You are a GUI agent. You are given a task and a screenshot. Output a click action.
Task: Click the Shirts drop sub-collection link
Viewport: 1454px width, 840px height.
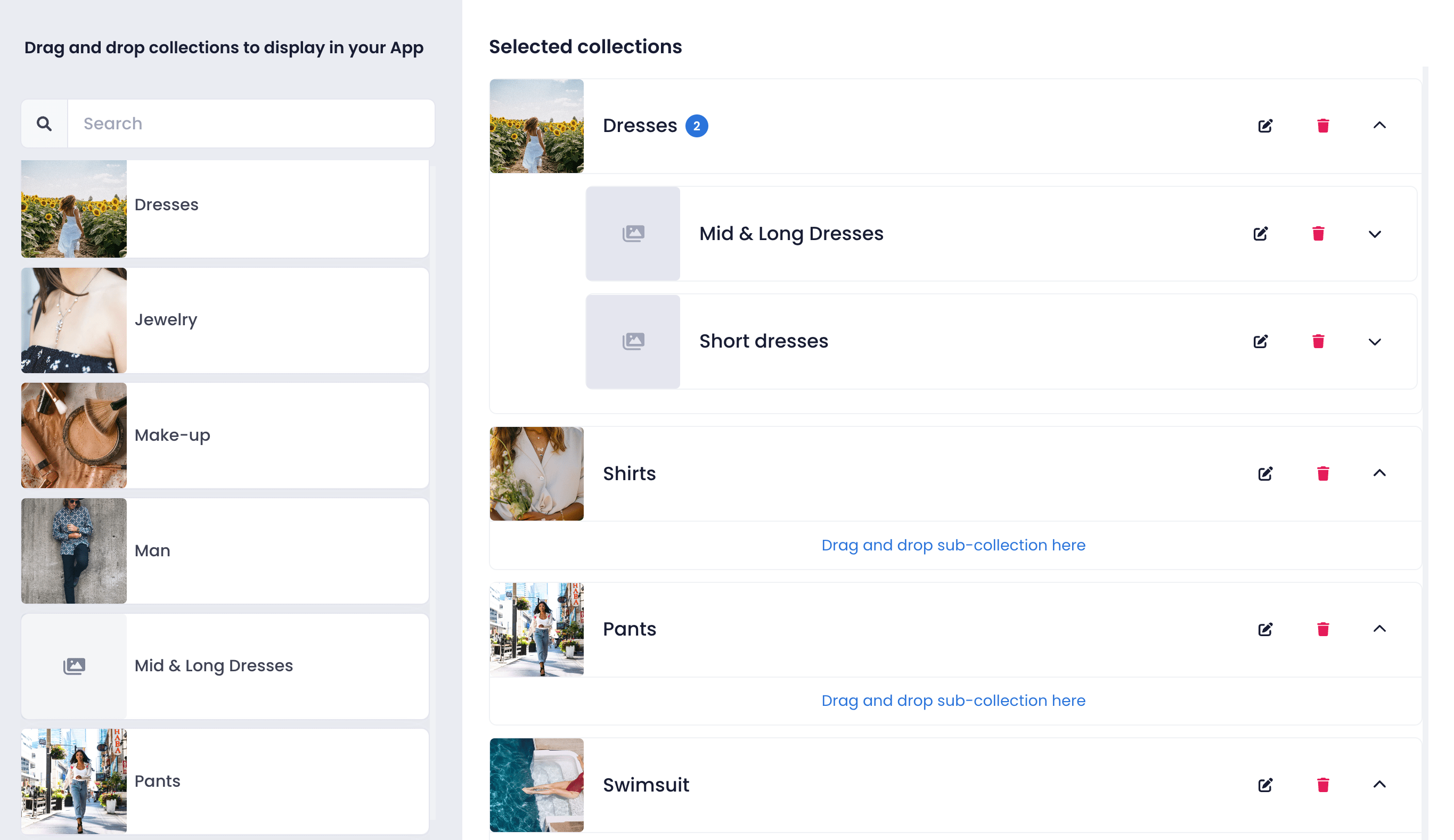[953, 545]
